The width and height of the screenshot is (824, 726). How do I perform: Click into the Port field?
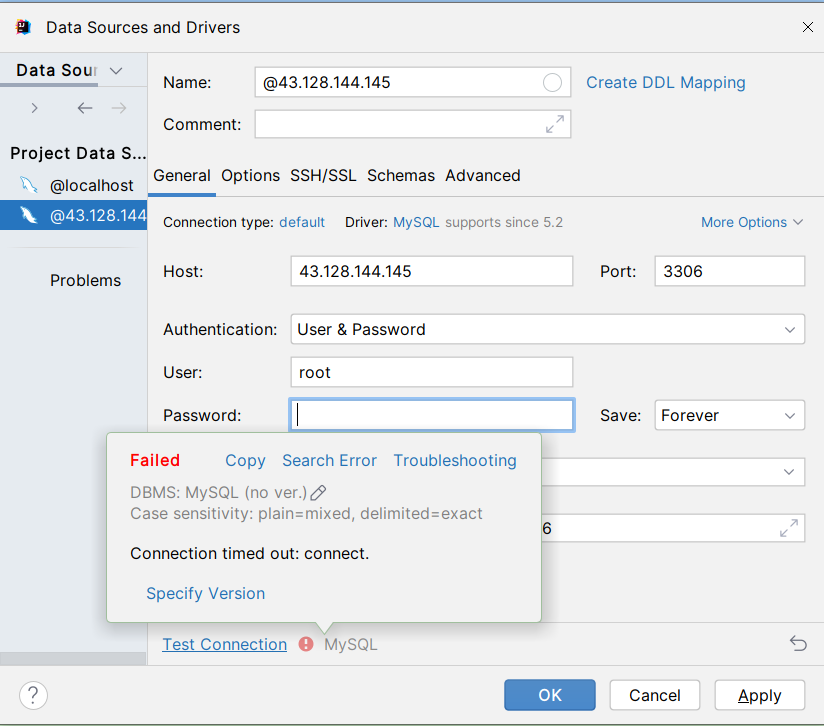[729, 271]
